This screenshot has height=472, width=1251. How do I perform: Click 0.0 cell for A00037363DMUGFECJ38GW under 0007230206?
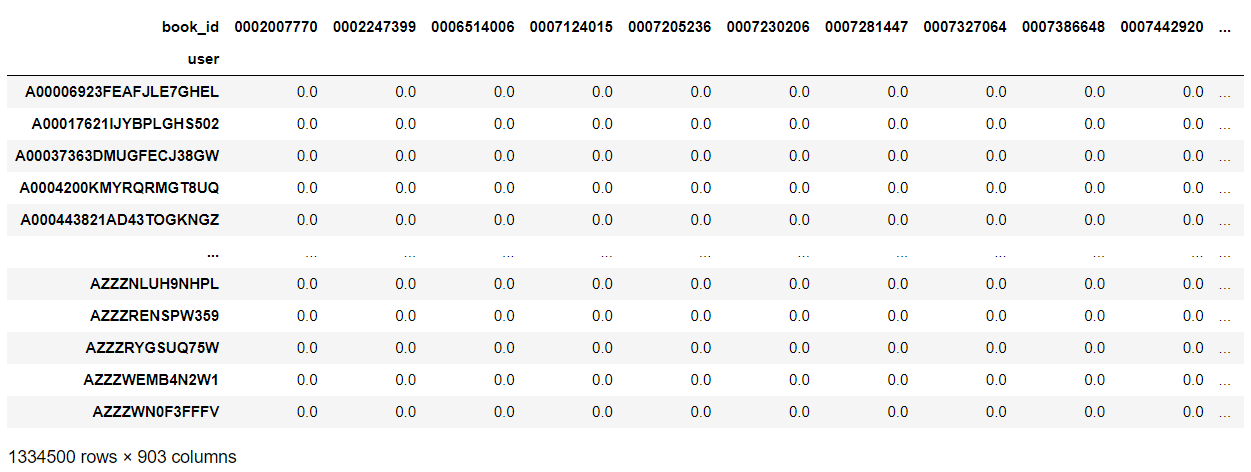799,156
